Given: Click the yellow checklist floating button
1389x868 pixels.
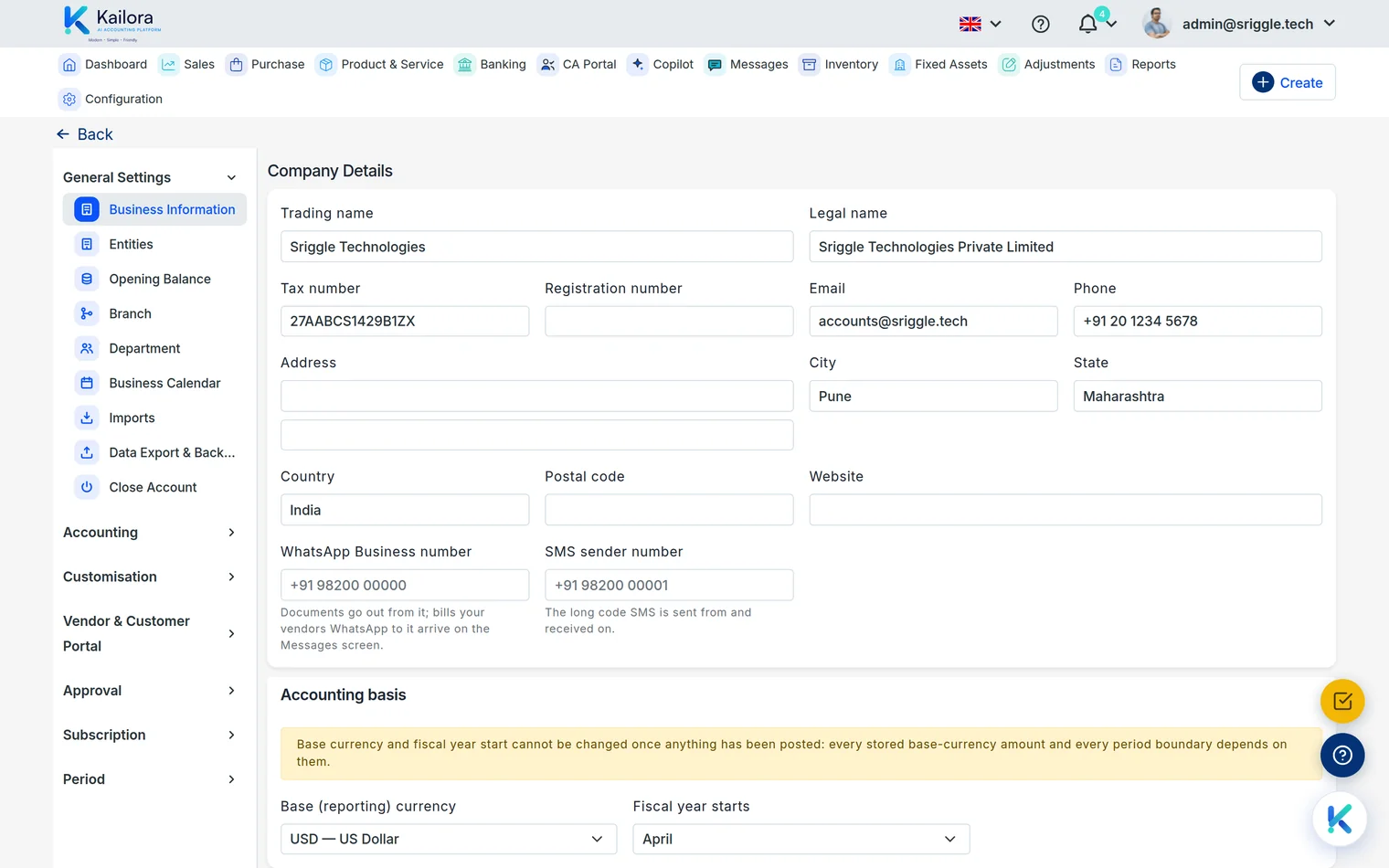Looking at the screenshot, I should [x=1342, y=702].
